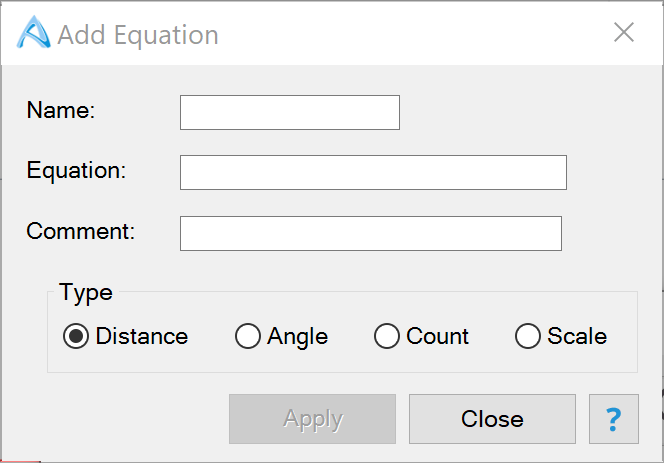The image size is (664, 463).
Task: Click the 'Add Equation' window title
Action: (x=138, y=35)
